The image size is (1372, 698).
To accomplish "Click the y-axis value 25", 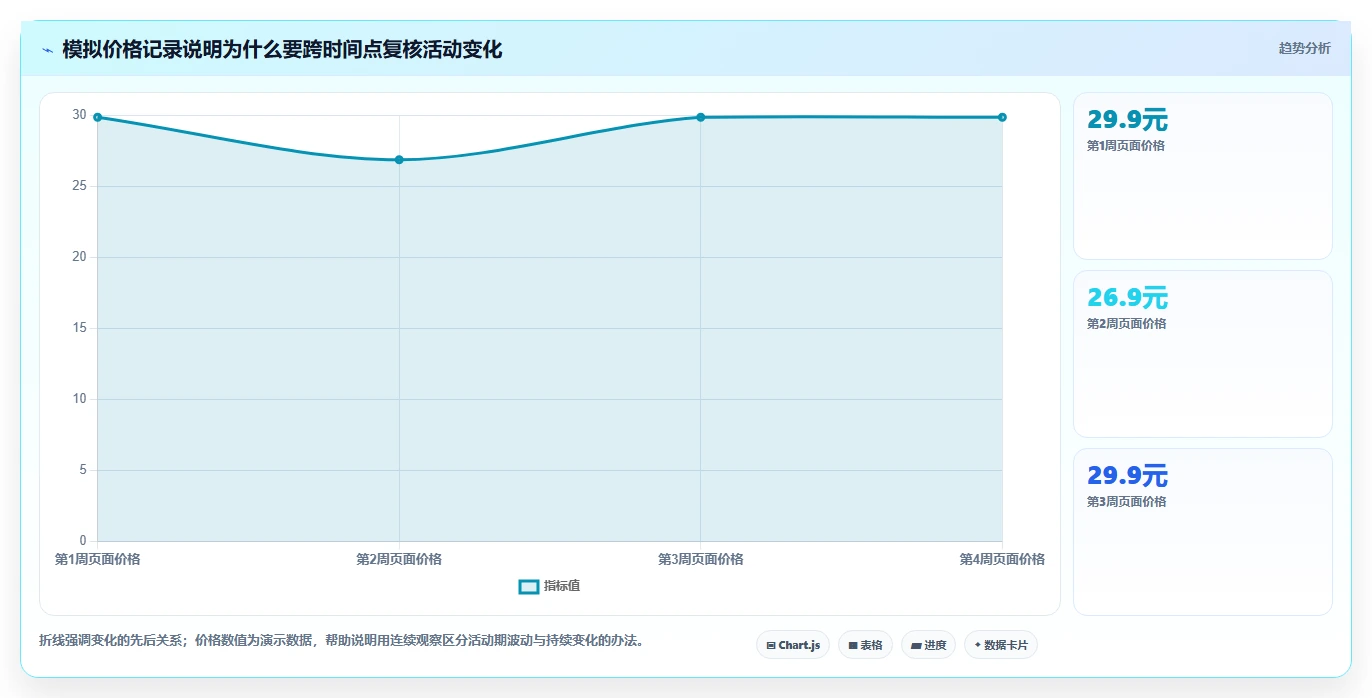I will [79, 186].
